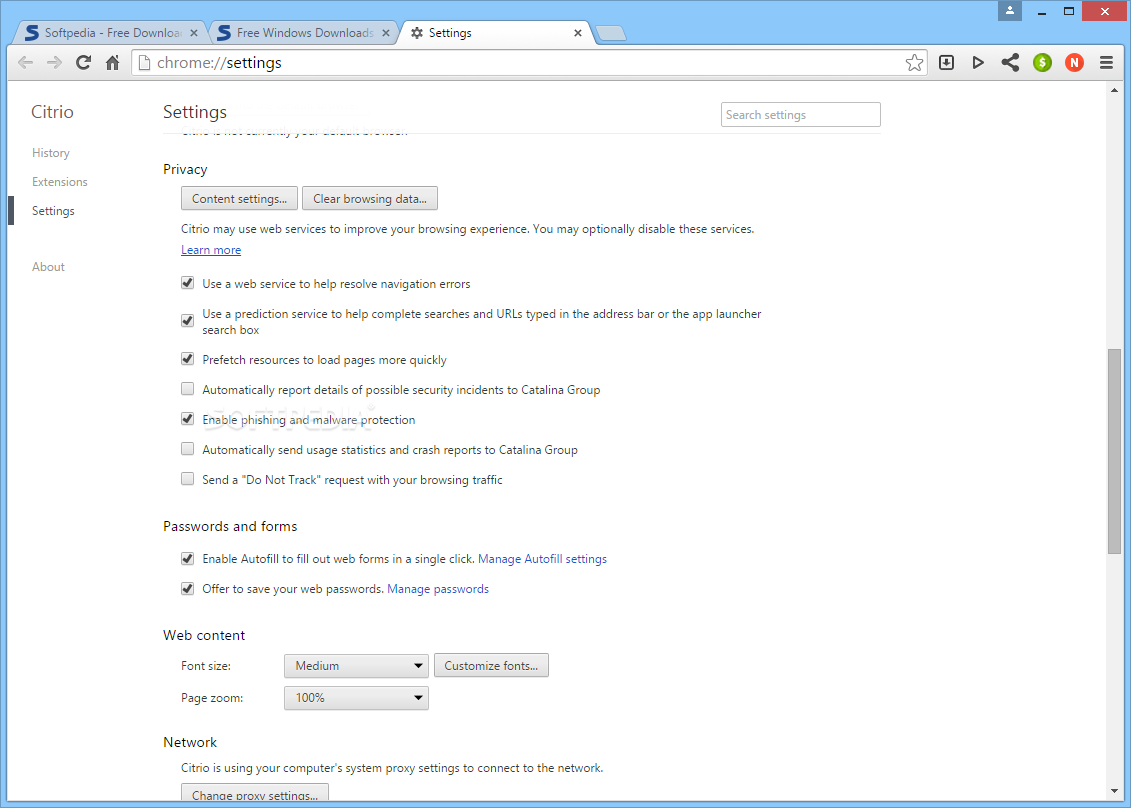Open the Learn more link
The height and width of the screenshot is (808, 1131).
[211, 250]
